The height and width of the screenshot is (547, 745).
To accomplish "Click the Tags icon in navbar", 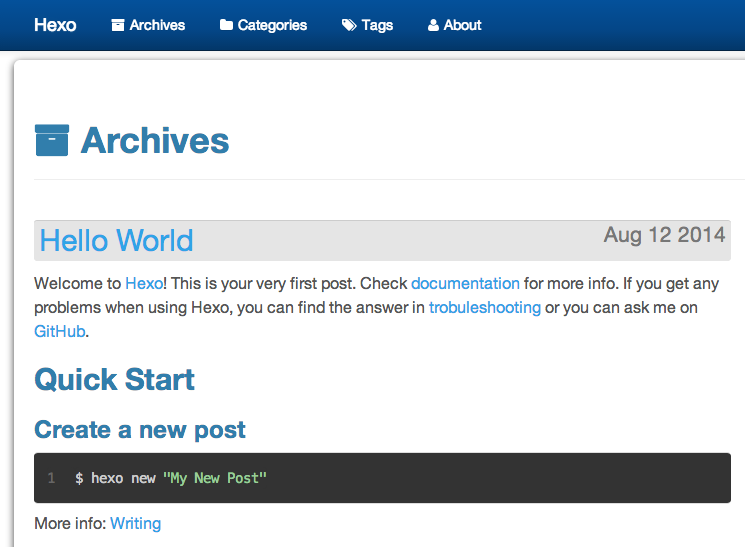I will (349, 25).
